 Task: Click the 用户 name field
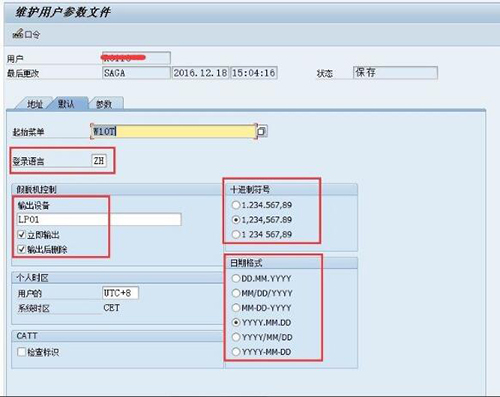tap(136, 58)
